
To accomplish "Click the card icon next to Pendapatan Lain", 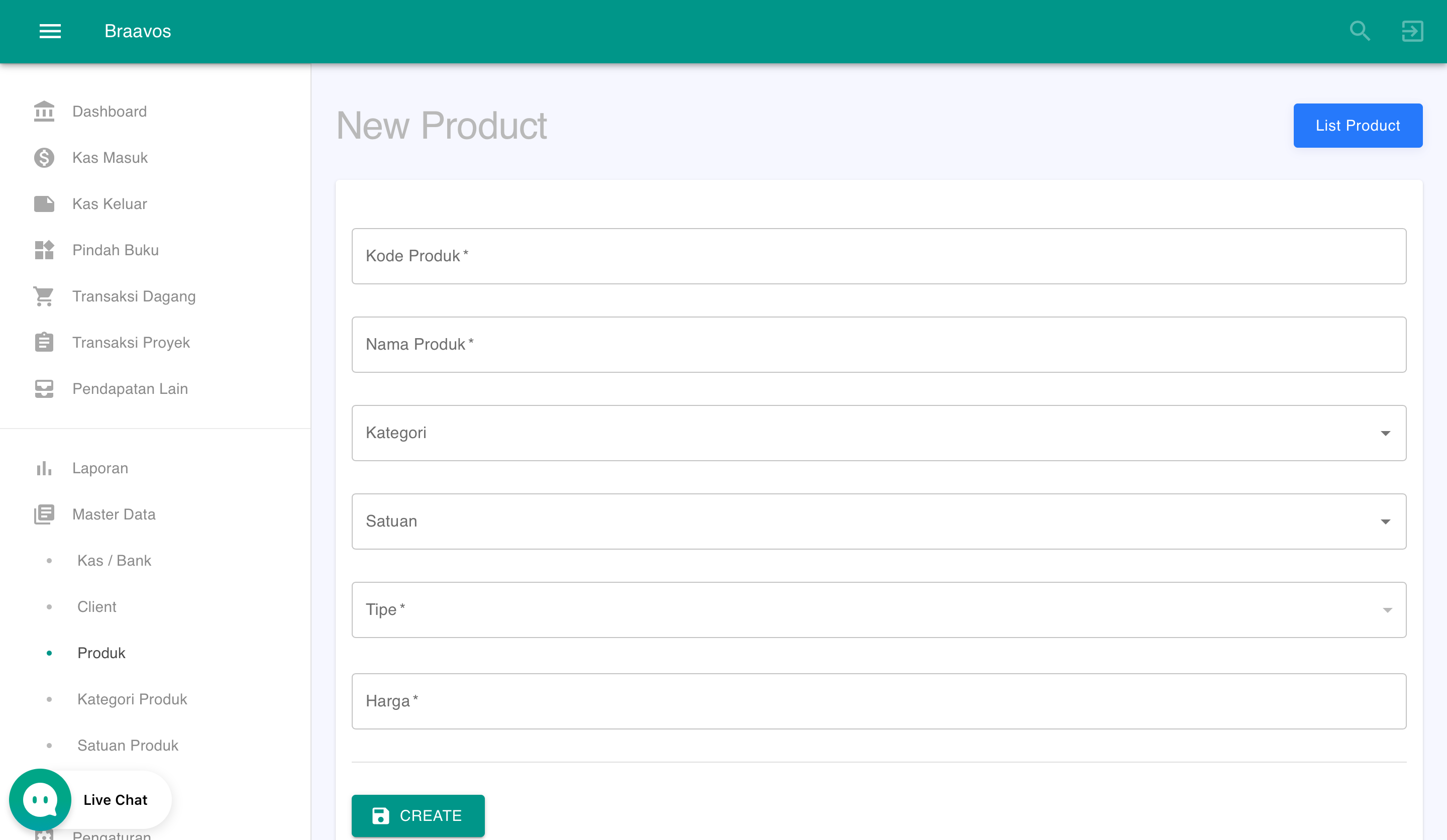I will tap(44, 388).
